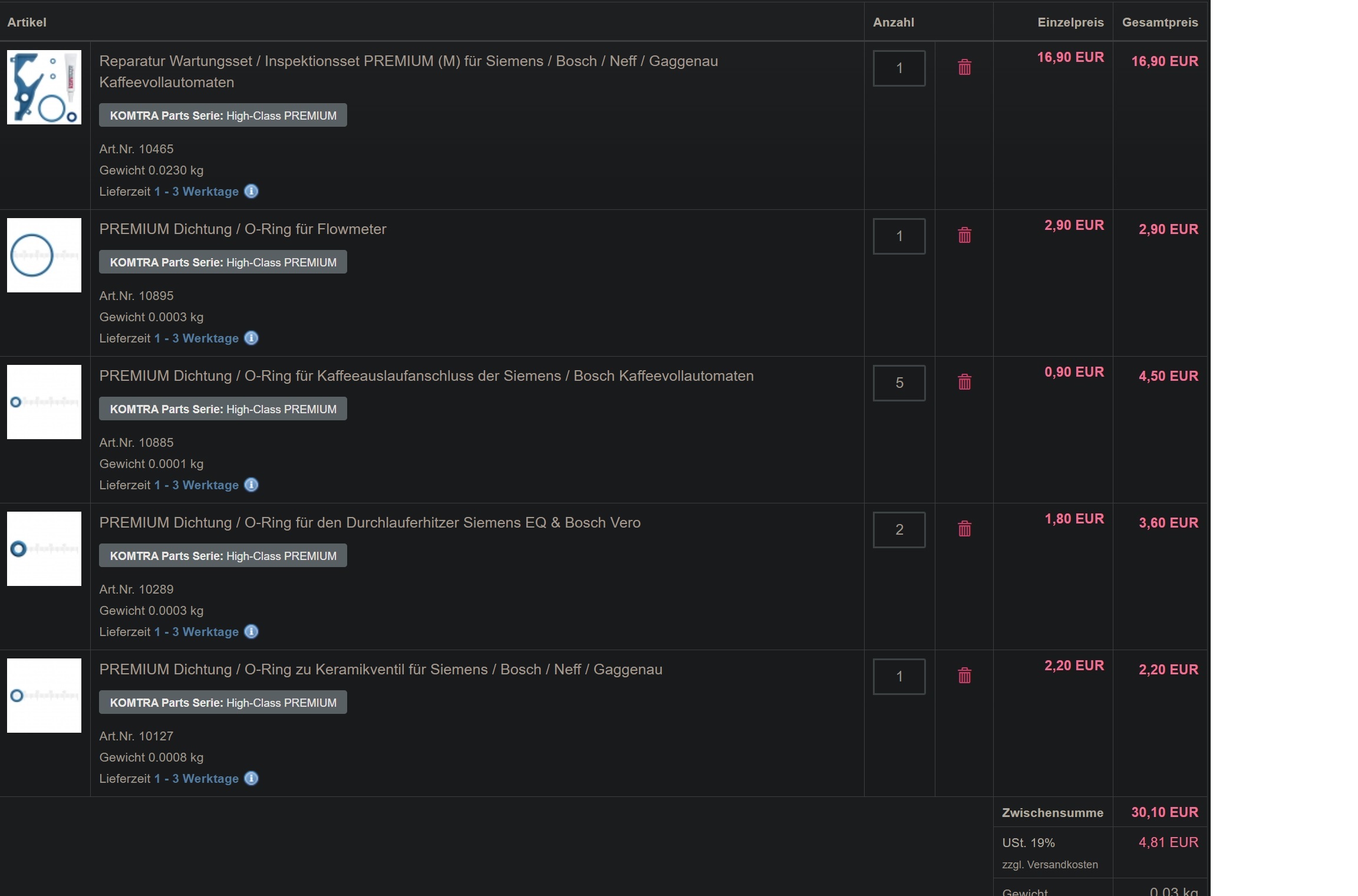Remove the Durchlauferhitzer O-Ring via trash icon
The image size is (1358, 896).
[x=964, y=529]
